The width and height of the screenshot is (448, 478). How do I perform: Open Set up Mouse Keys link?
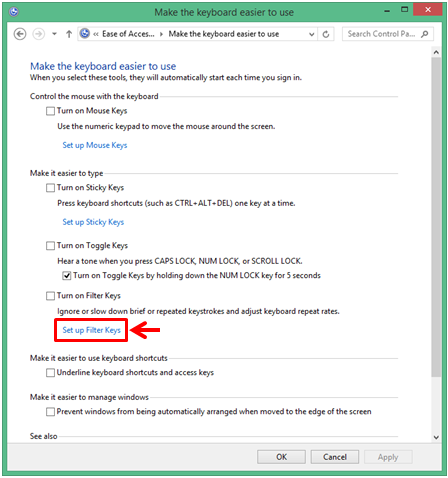(95, 145)
